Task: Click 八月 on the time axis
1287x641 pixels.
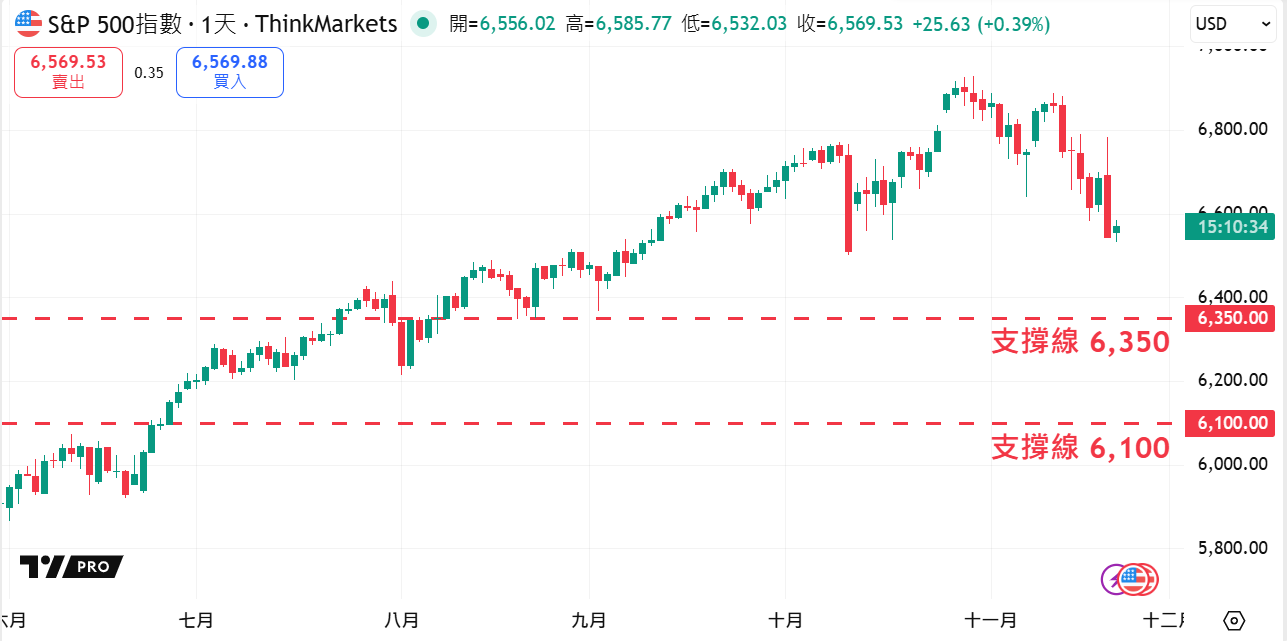Action: point(401,620)
